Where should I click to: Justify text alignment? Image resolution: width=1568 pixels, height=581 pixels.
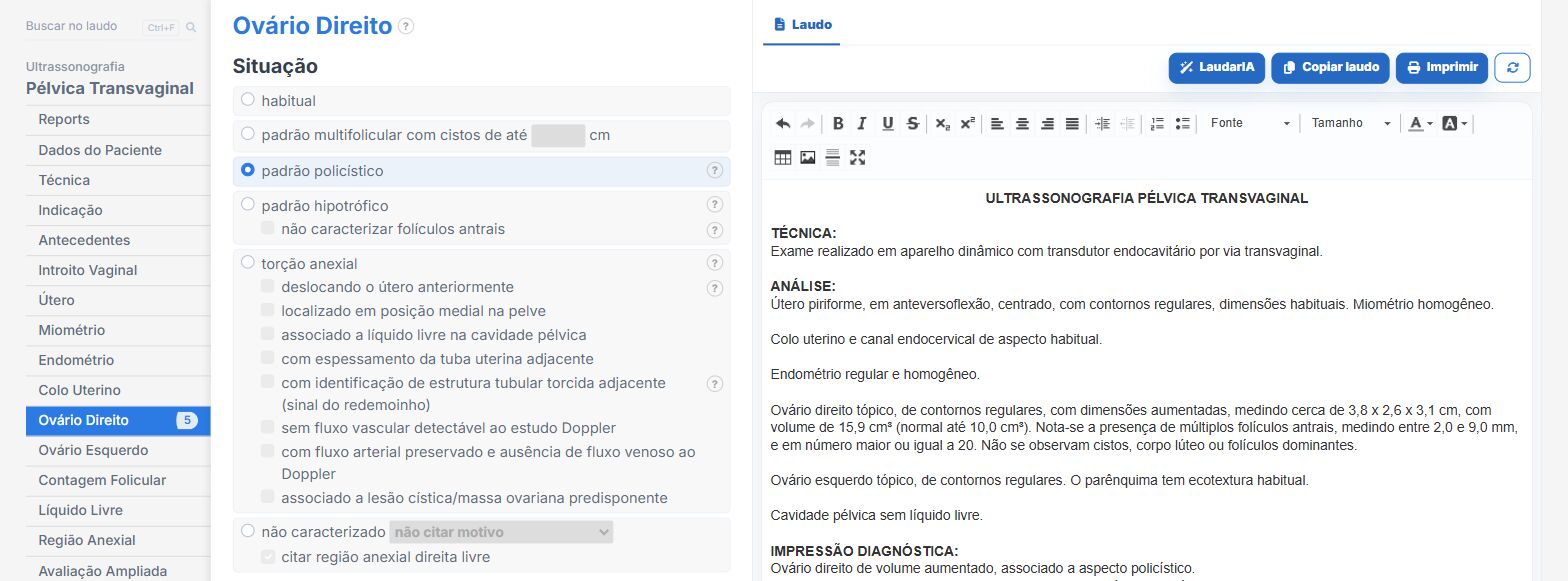(1072, 123)
